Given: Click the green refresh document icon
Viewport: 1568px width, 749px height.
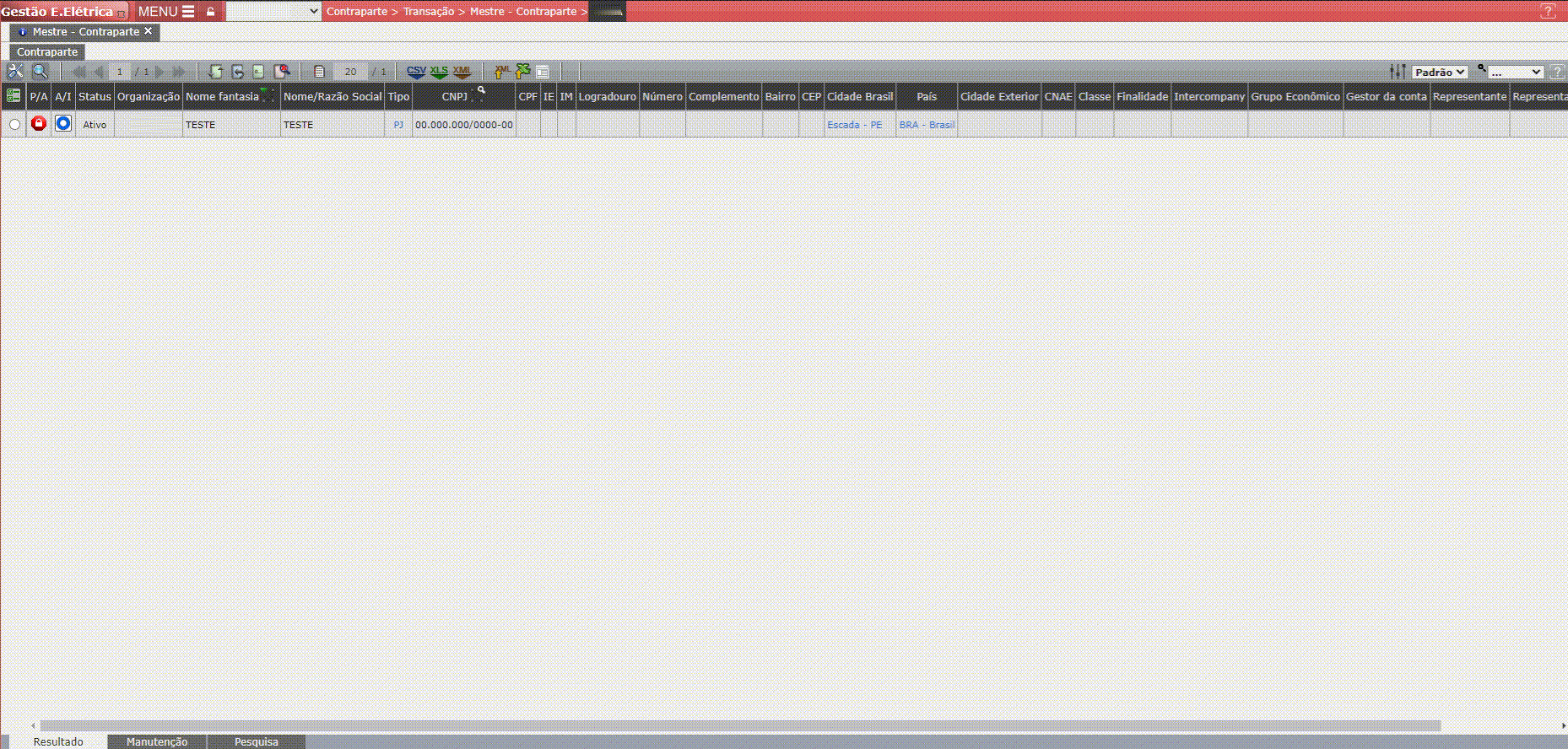Looking at the screenshot, I should [x=216, y=72].
